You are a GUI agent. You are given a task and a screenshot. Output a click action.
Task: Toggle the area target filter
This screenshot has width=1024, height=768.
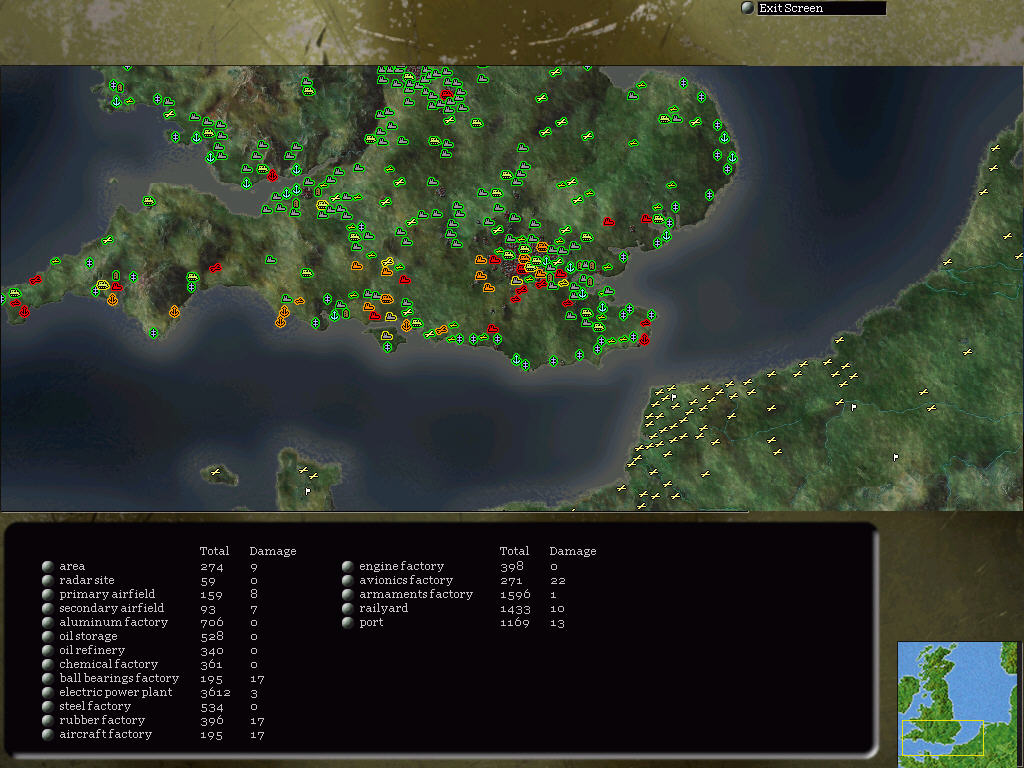[48, 566]
